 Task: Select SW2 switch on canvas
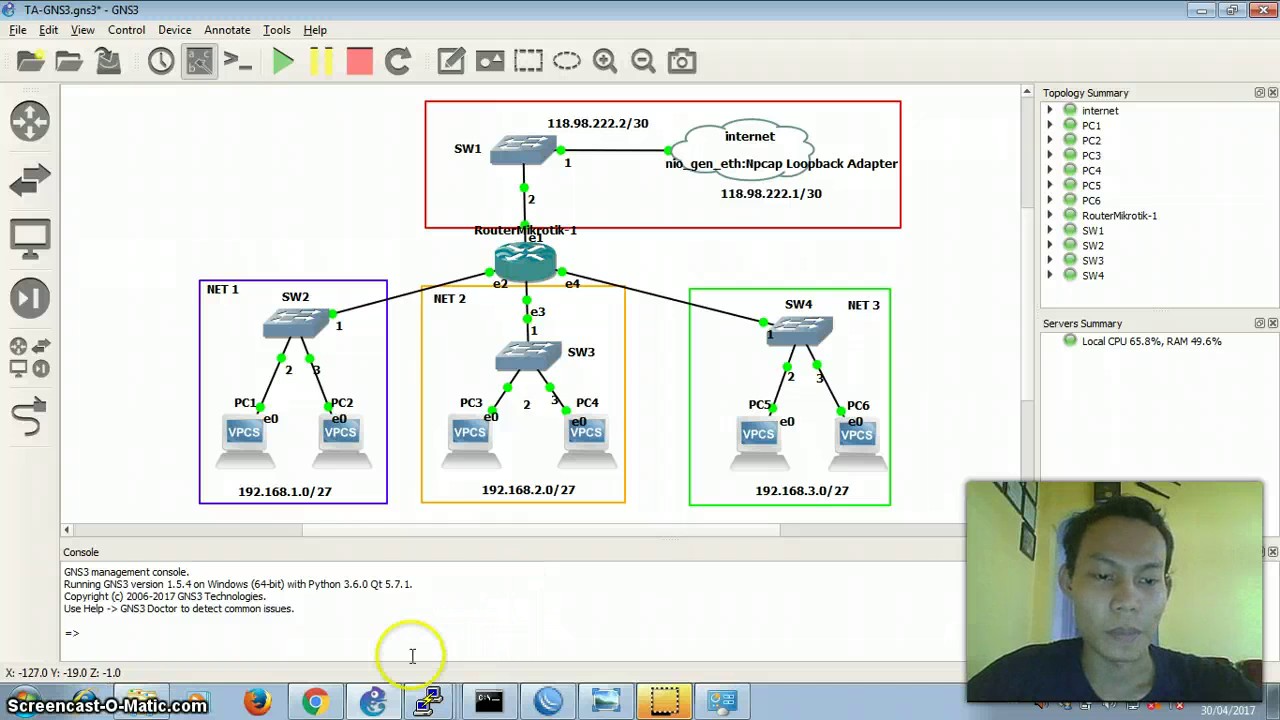pos(297,323)
